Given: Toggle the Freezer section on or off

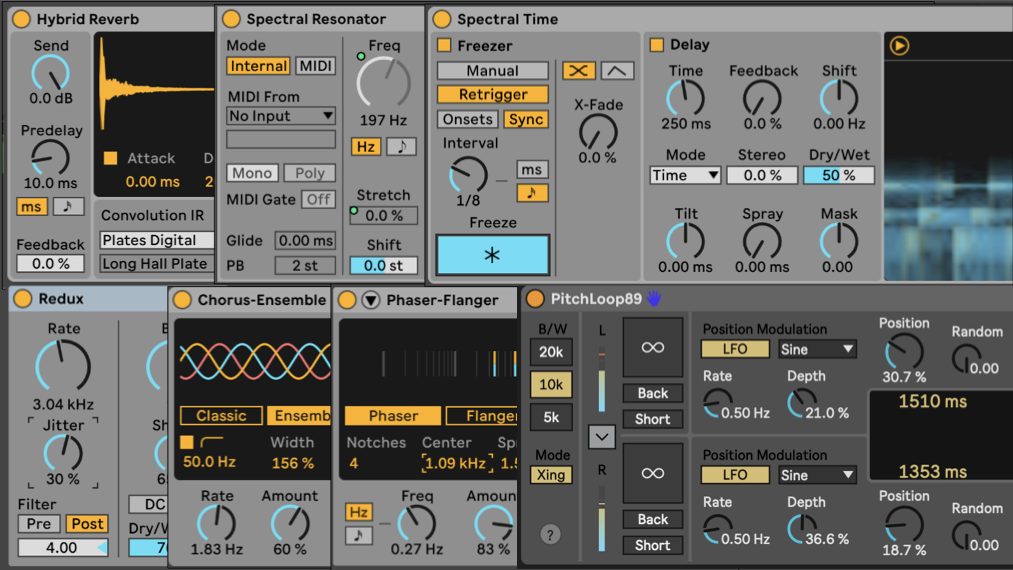Looking at the screenshot, I should 444,45.
